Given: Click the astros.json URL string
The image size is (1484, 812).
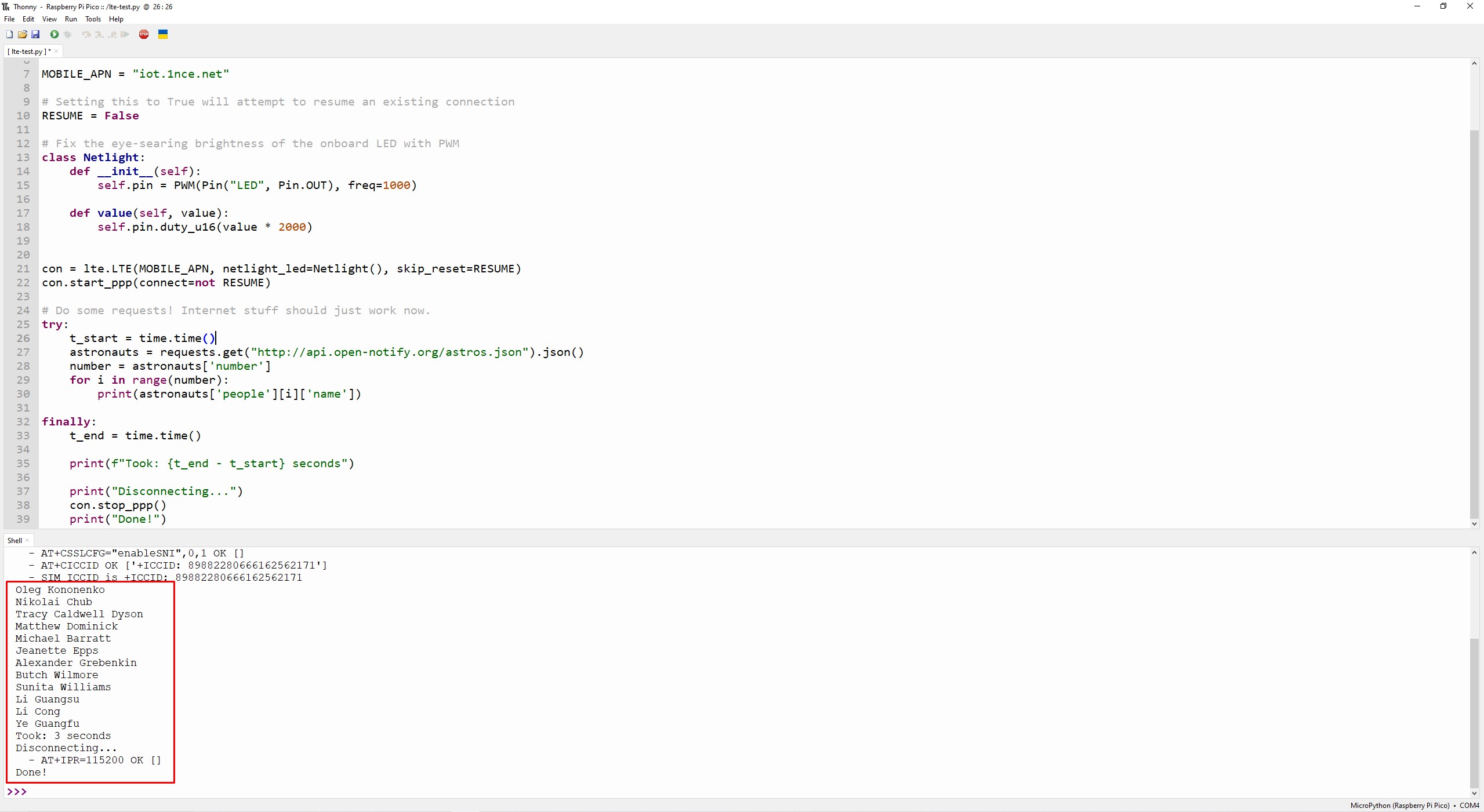Looking at the screenshot, I should click(x=389, y=352).
